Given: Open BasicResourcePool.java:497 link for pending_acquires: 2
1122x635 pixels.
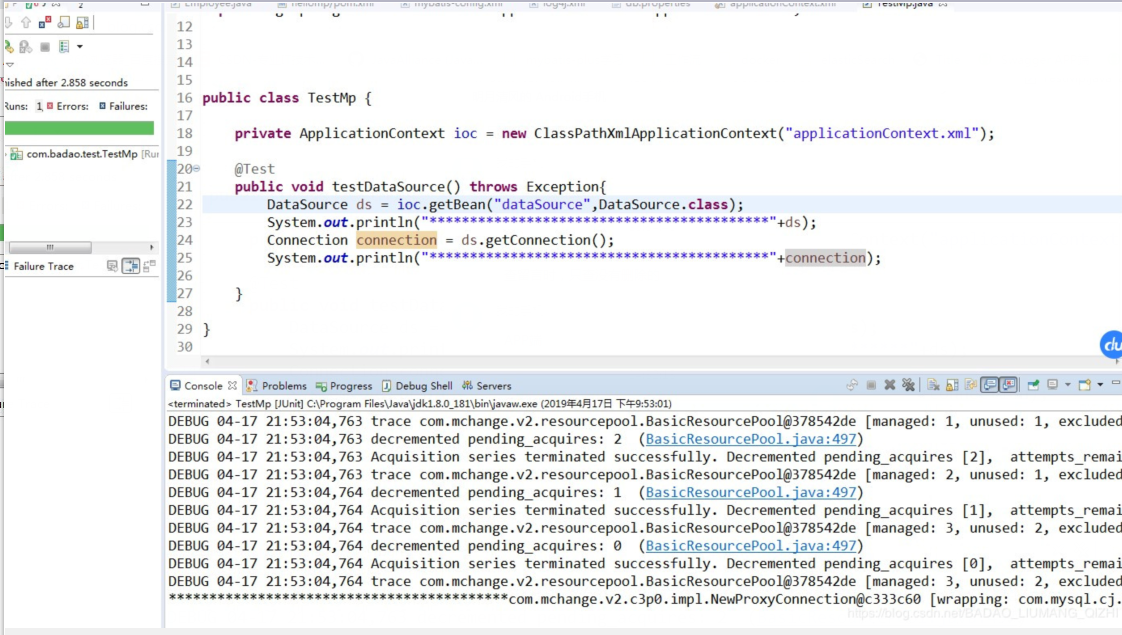Looking at the screenshot, I should tap(751, 439).
